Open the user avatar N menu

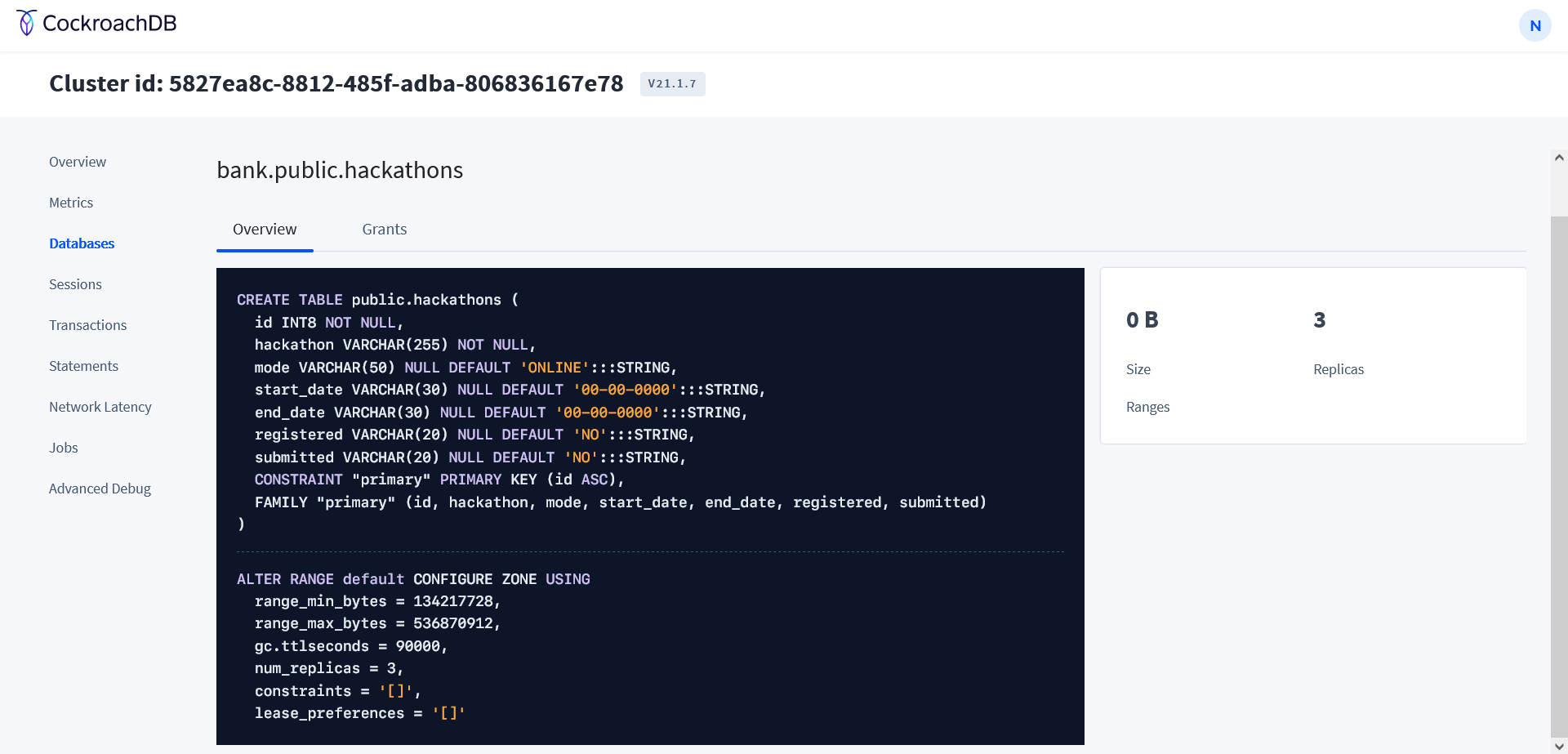coord(1535,25)
